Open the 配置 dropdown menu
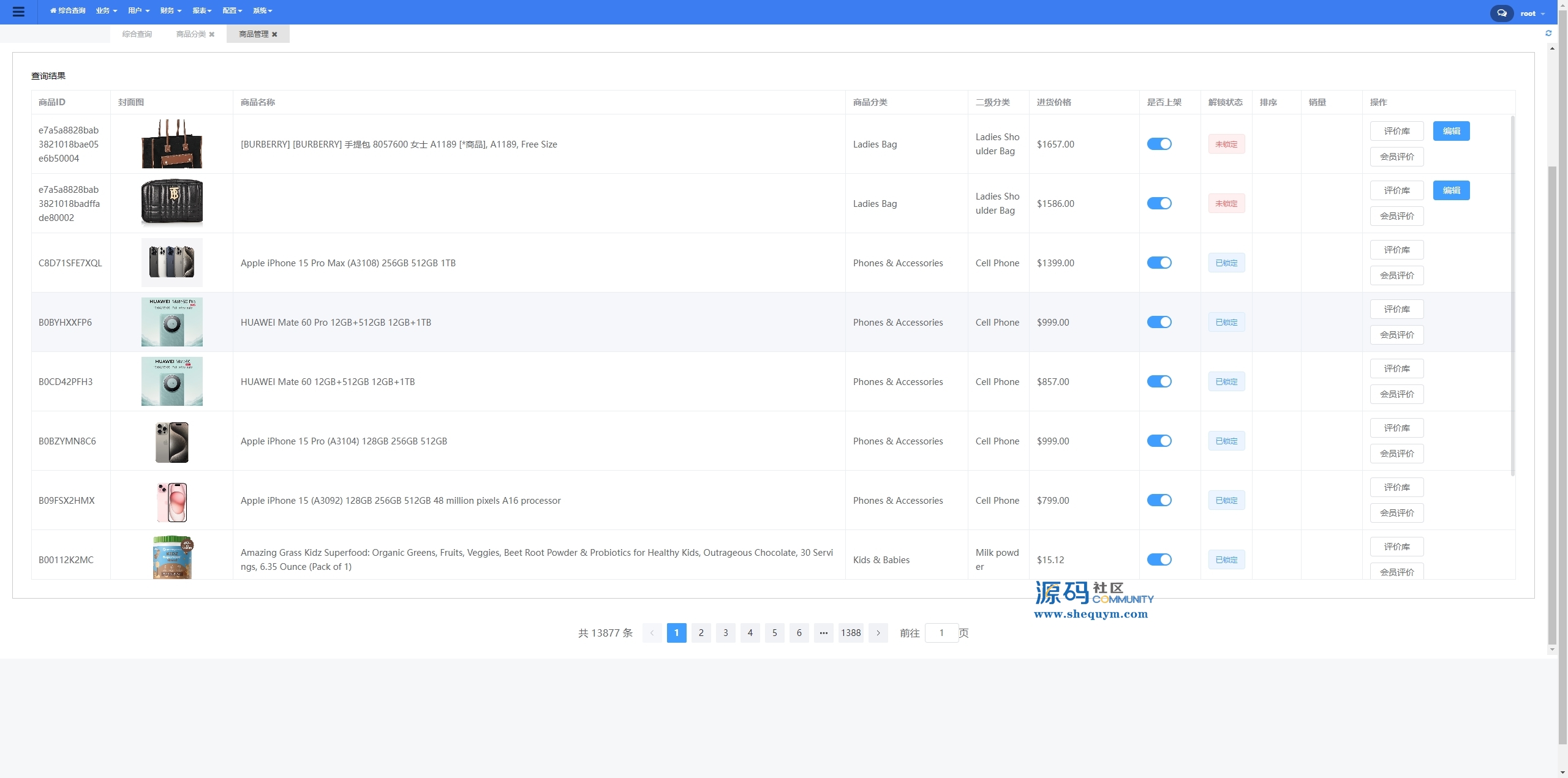 (x=232, y=11)
